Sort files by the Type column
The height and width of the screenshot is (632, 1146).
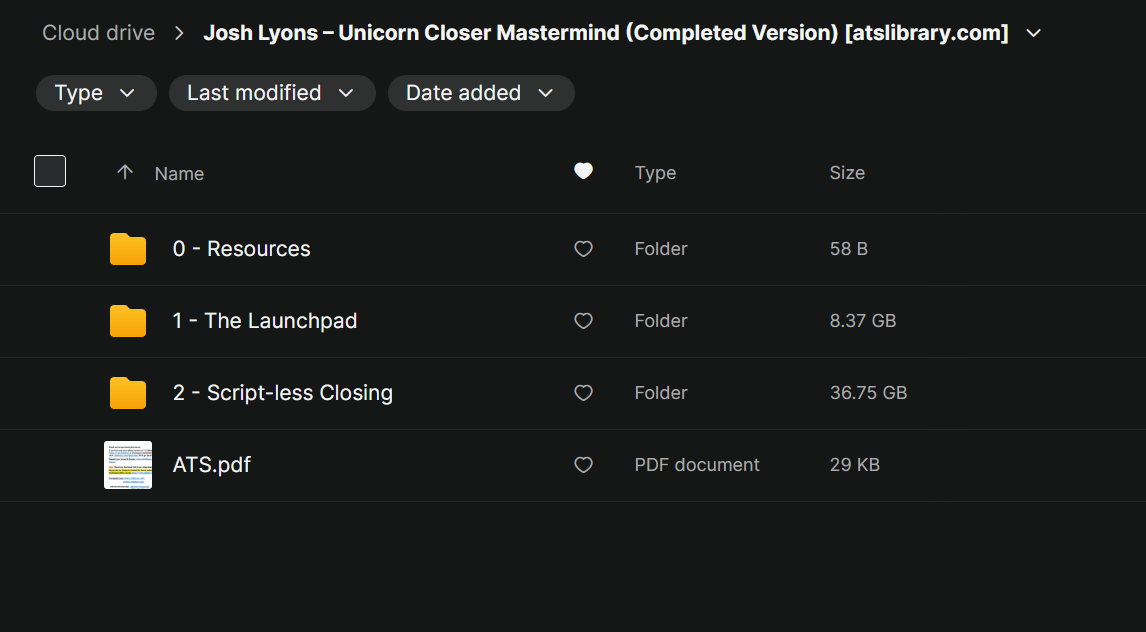click(655, 173)
